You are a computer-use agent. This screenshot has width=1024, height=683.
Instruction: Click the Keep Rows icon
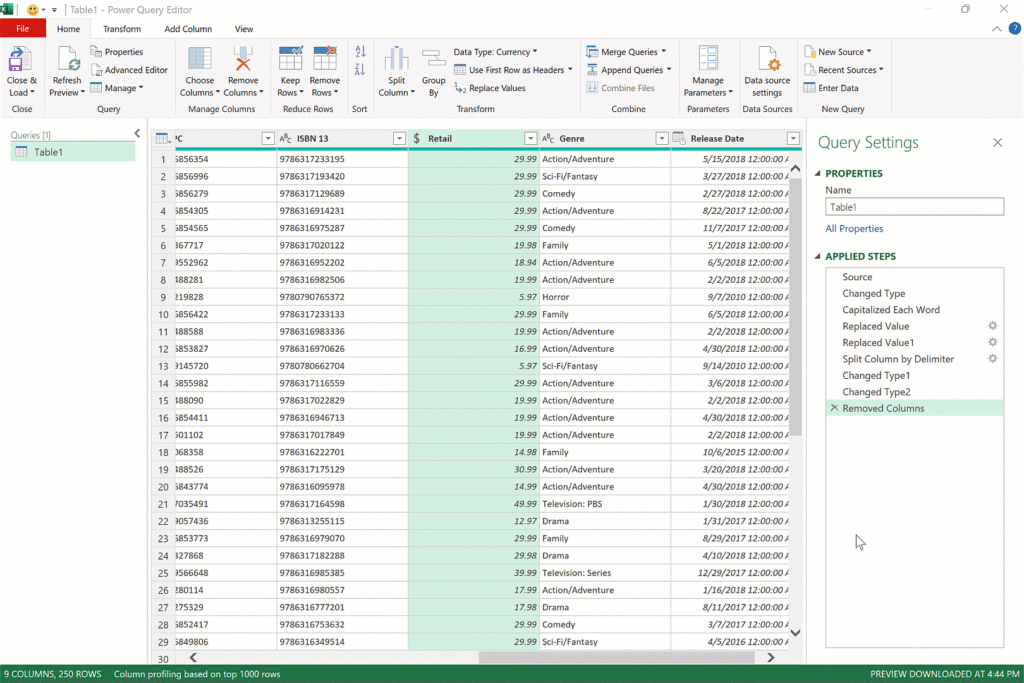[x=290, y=60]
